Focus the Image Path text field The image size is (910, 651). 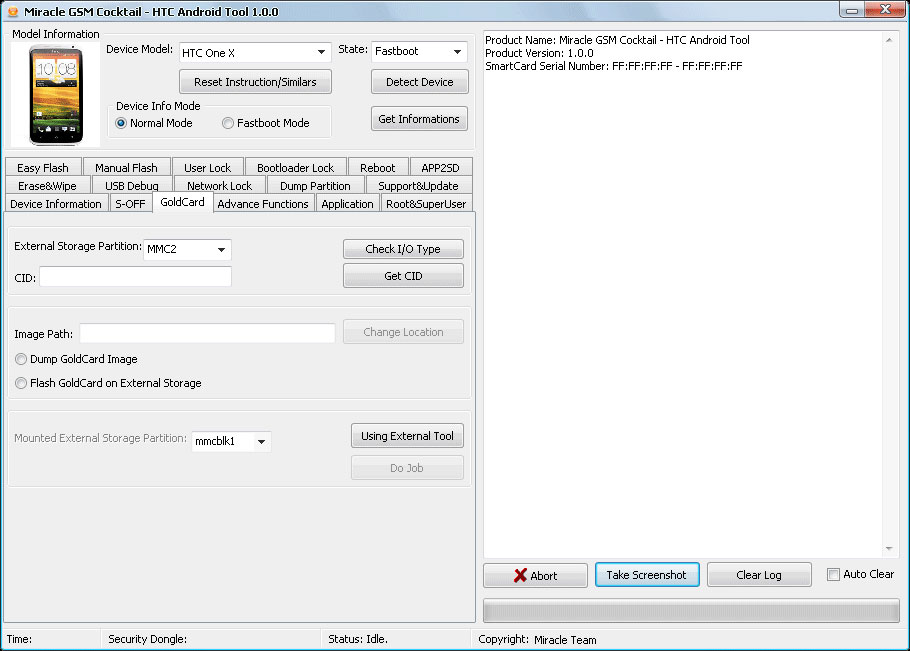[207, 333]
